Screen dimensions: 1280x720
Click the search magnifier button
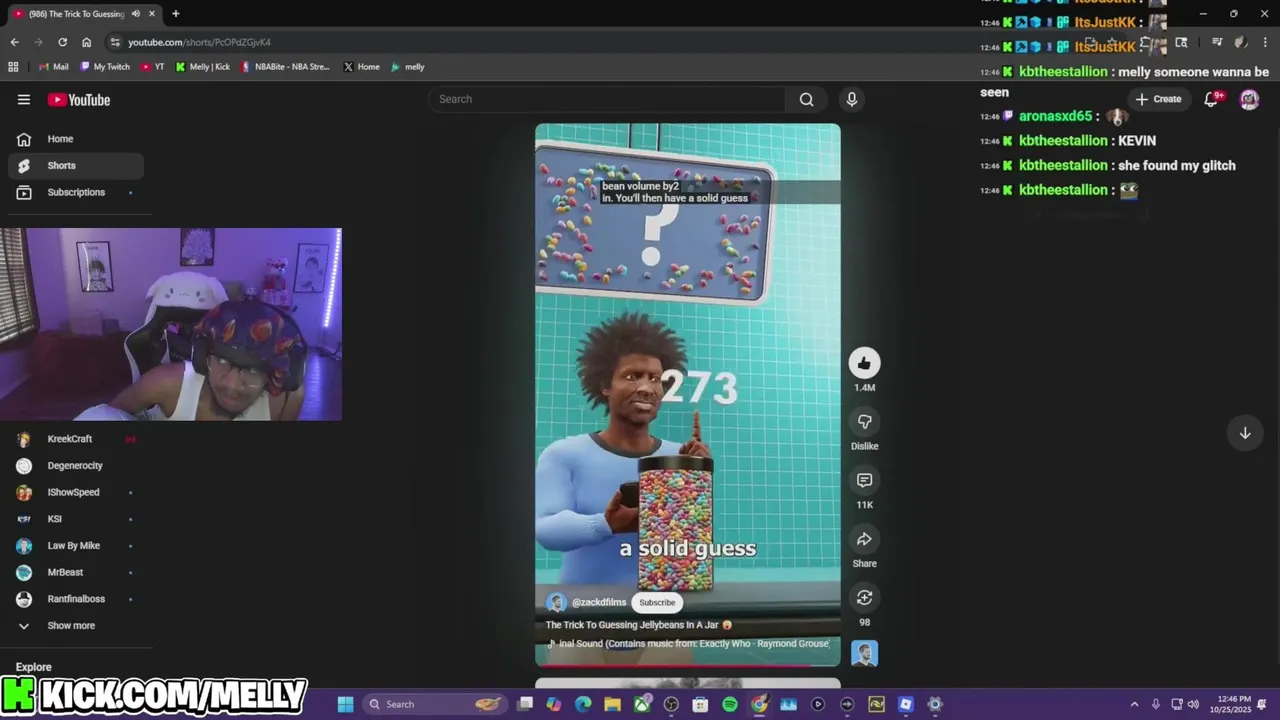point(806,99)
